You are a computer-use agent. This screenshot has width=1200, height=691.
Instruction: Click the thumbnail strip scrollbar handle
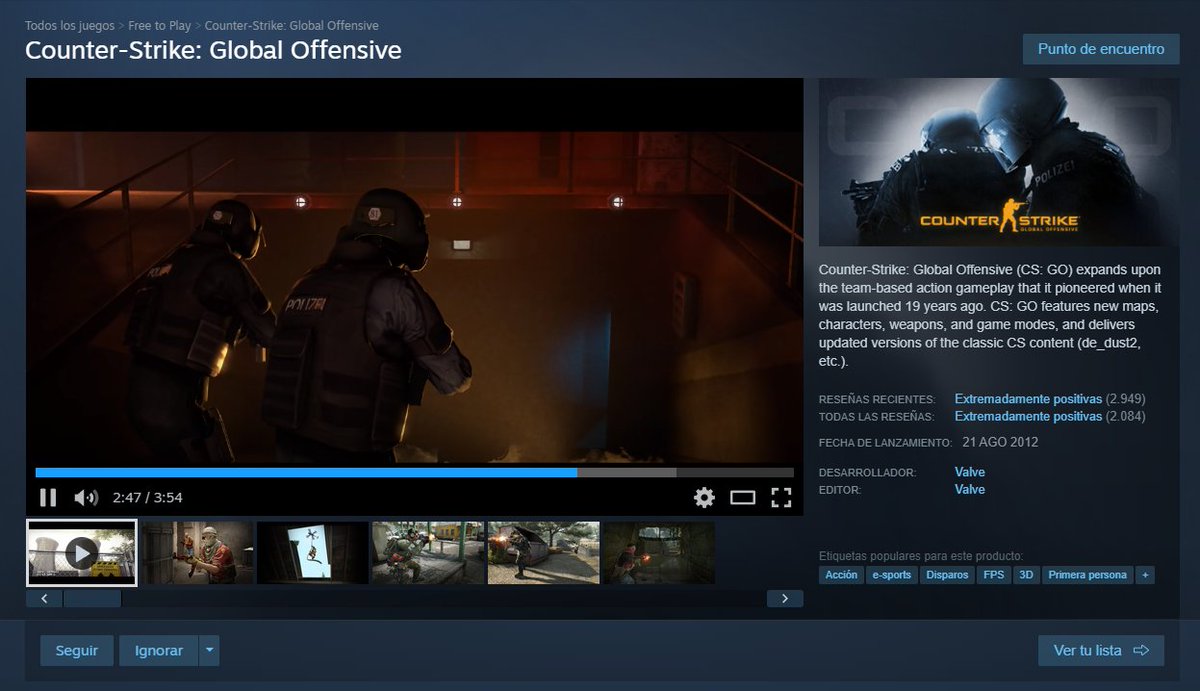tap(92, 598)
